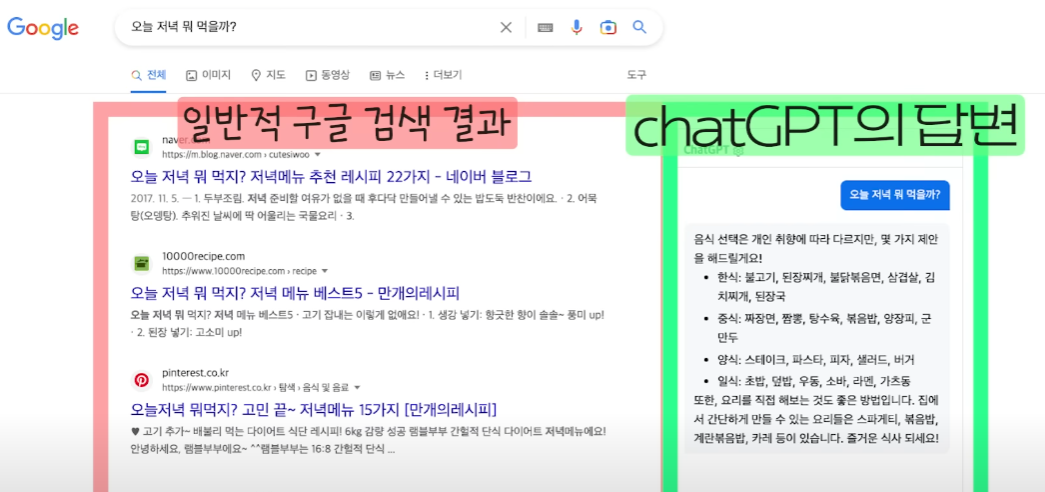Select the 전체 tab
This screenshot has width=1045, height=492.
coord(149,75)
